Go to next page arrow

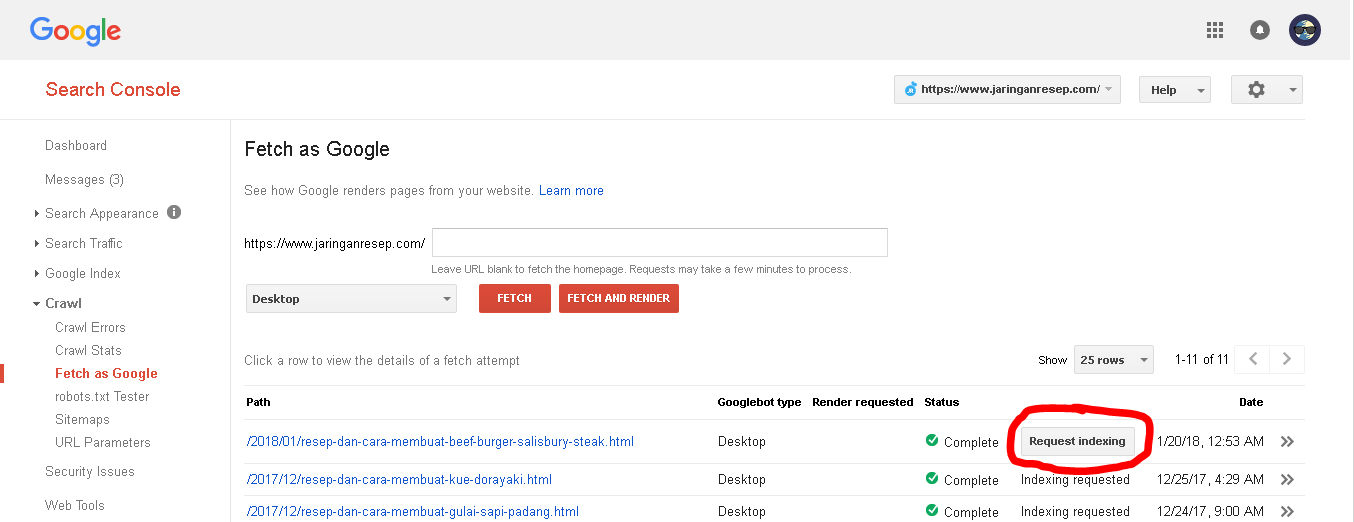pyautogui.click(x=1287, y=359)
